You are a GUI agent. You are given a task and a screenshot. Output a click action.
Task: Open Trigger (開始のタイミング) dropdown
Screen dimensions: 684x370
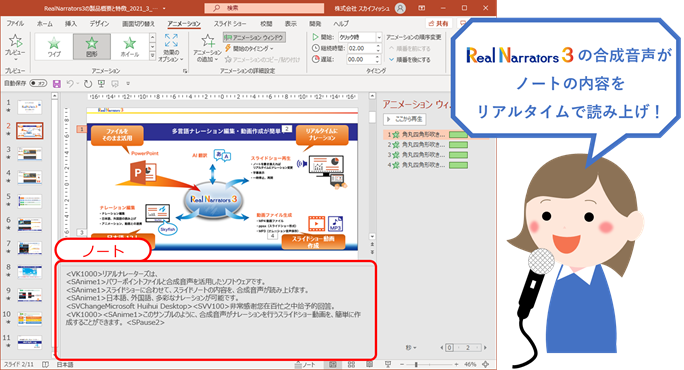coord(250,48)
